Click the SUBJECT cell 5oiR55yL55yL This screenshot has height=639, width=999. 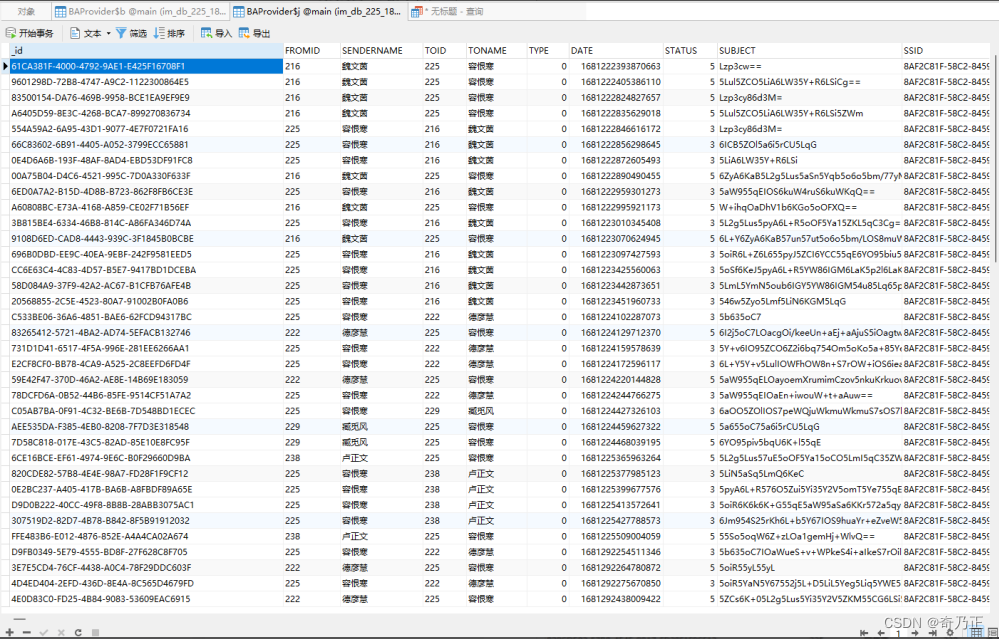pos(809,568)
